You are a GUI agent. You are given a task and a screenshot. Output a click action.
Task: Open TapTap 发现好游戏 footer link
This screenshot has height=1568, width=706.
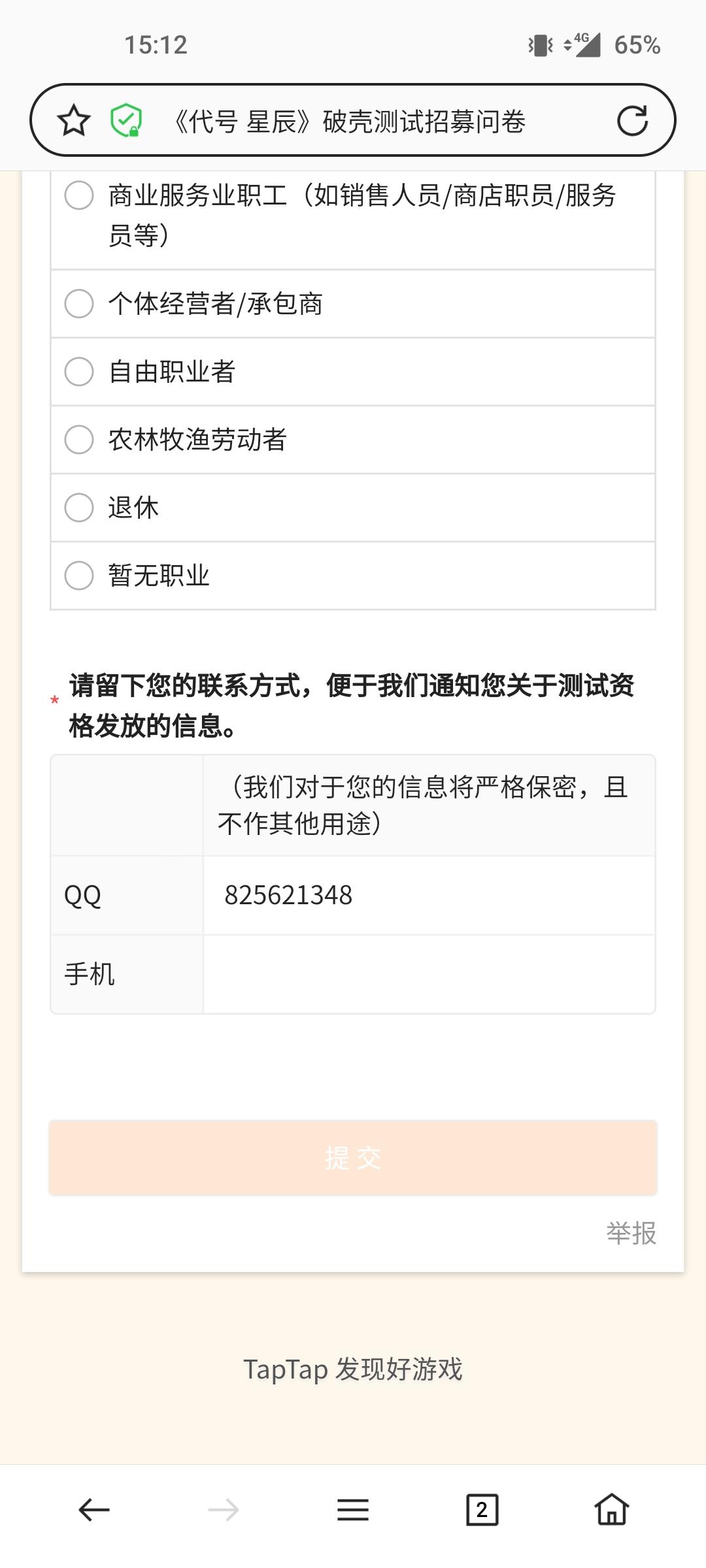[x=353, y=1369]
